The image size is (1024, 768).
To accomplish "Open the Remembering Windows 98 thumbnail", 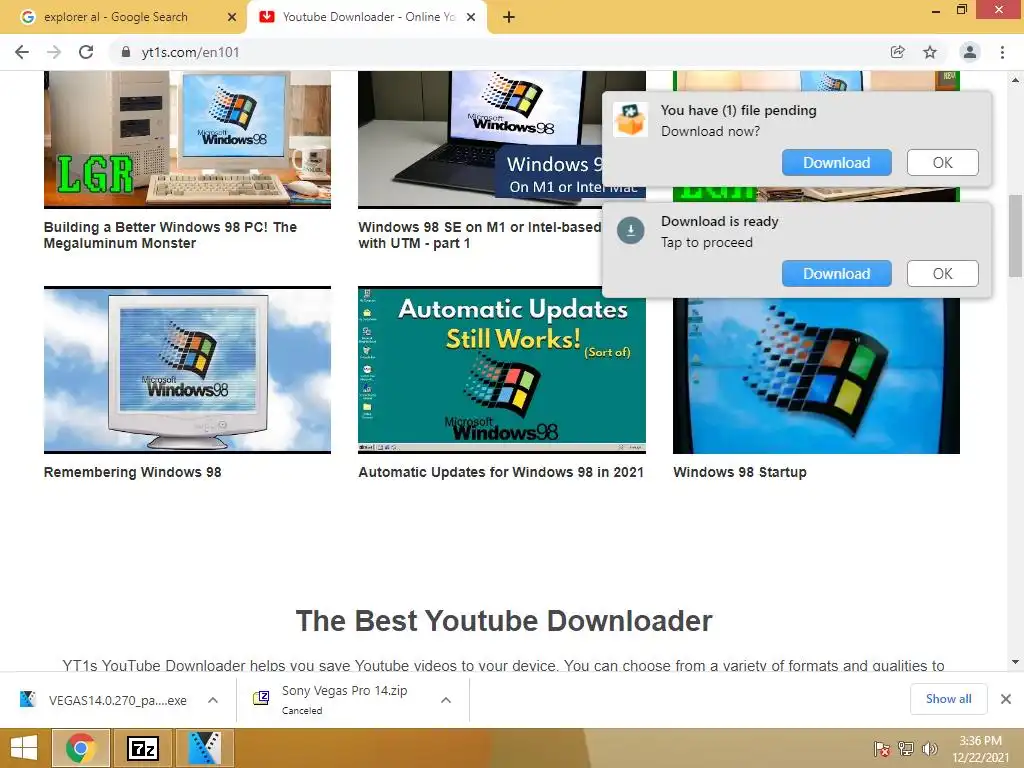I will (187, 370).
